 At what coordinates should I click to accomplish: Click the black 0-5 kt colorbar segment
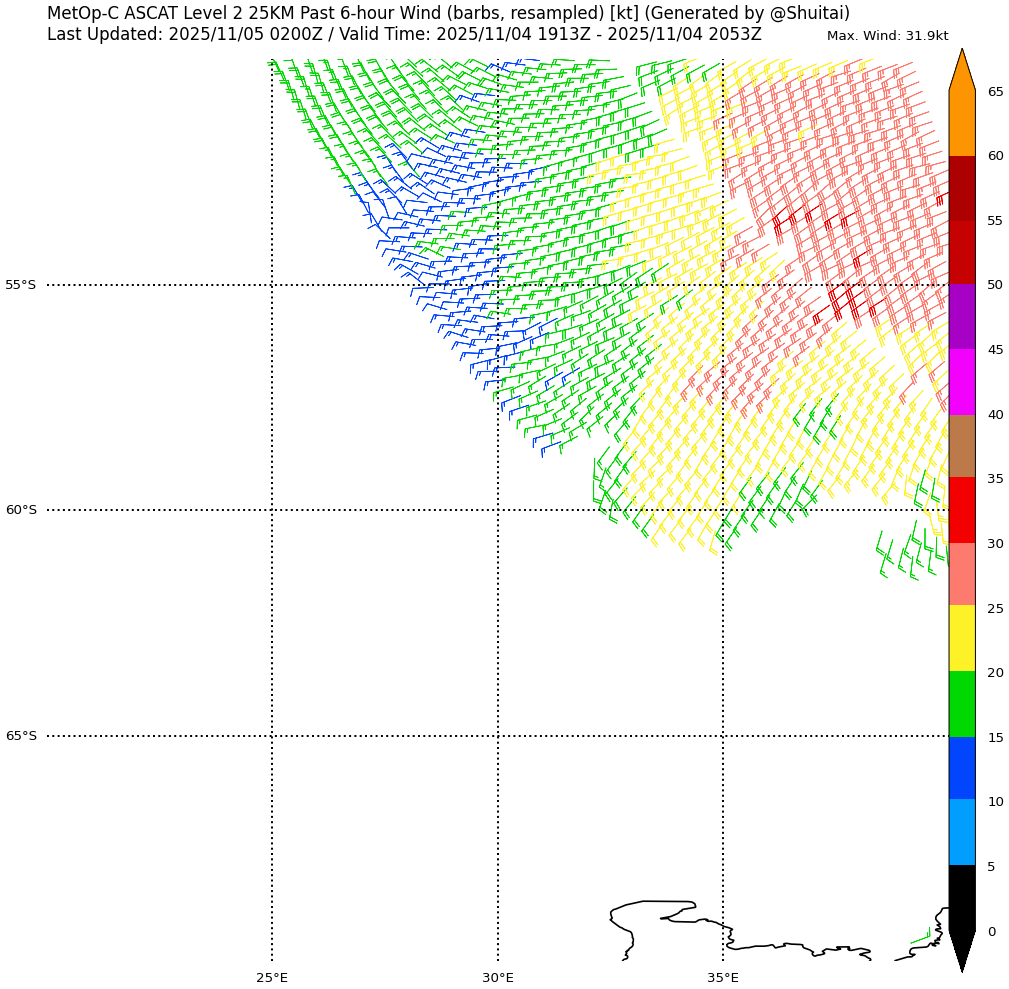coord(961,897)
